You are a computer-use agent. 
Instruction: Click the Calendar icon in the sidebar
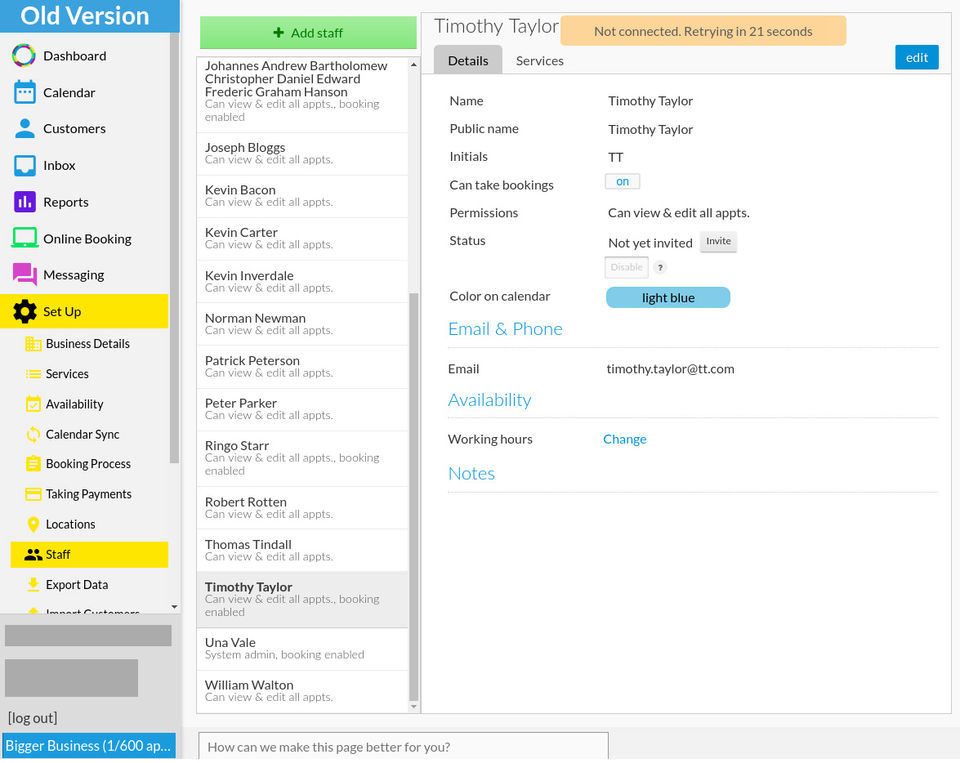click(24, 92)
